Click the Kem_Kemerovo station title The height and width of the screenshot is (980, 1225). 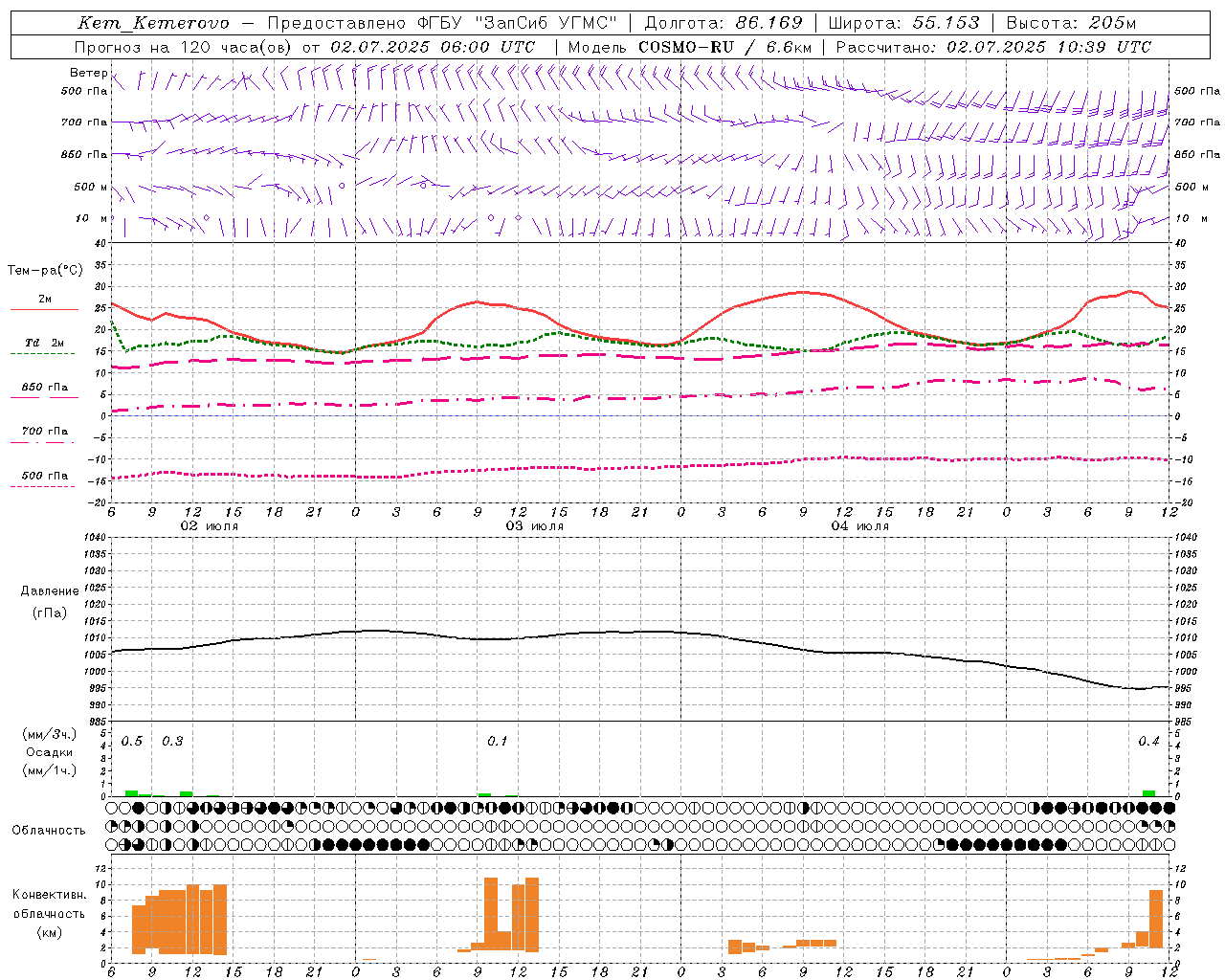click(x=153, y=23)
